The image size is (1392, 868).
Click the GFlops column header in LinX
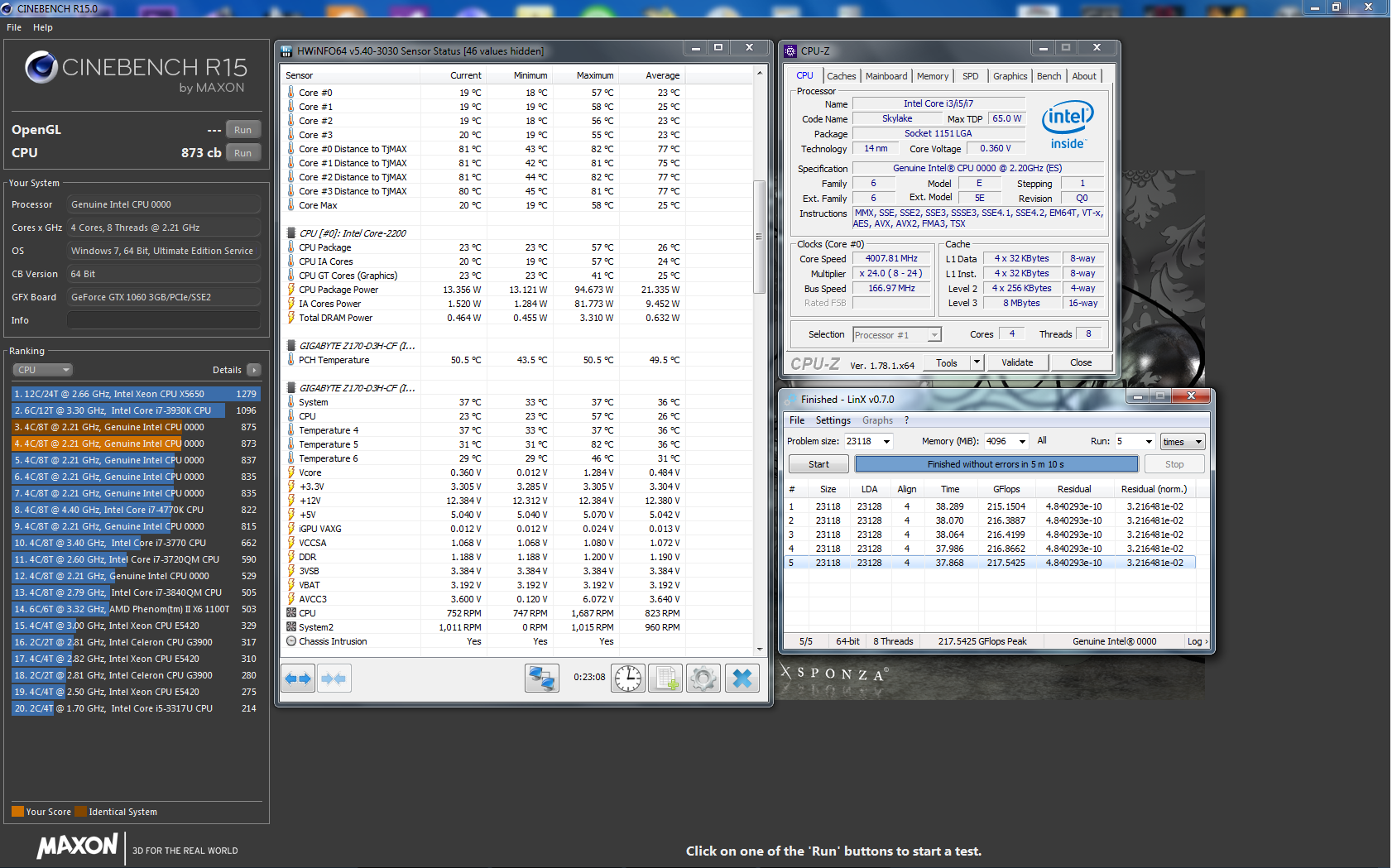pos(1007,489)
